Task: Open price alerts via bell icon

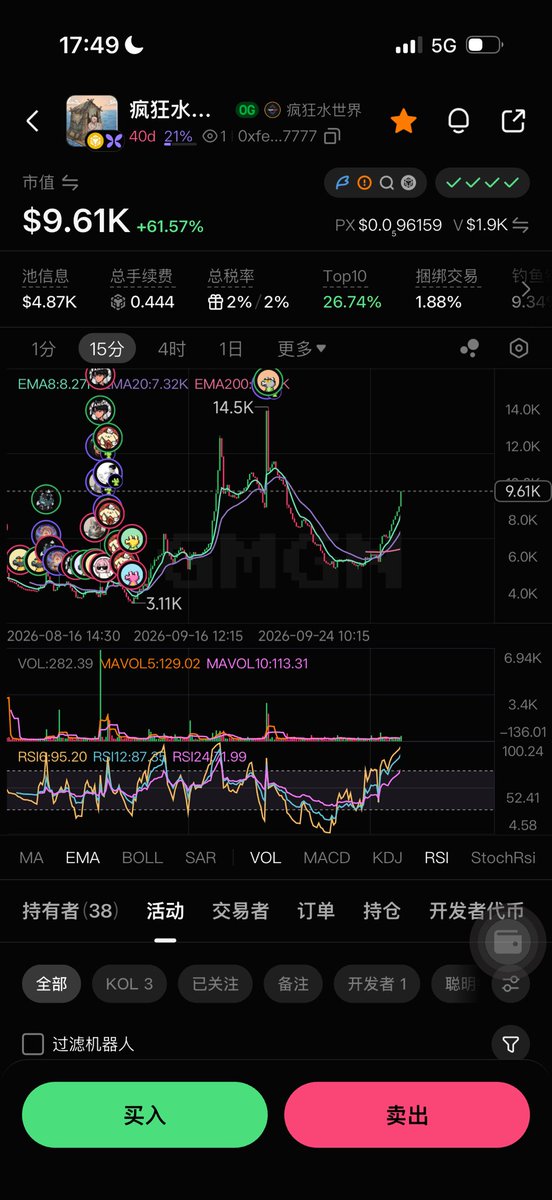Action: click(459, 121)
